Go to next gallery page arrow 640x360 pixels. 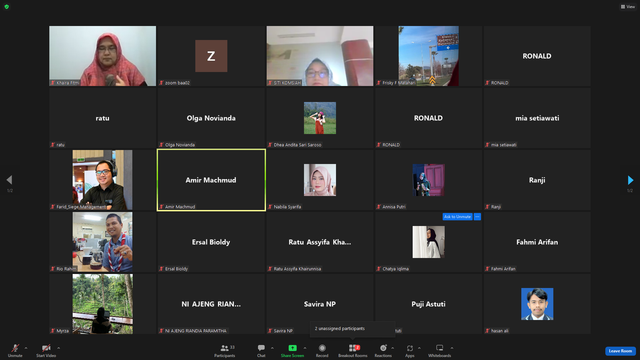pos(630,180)
